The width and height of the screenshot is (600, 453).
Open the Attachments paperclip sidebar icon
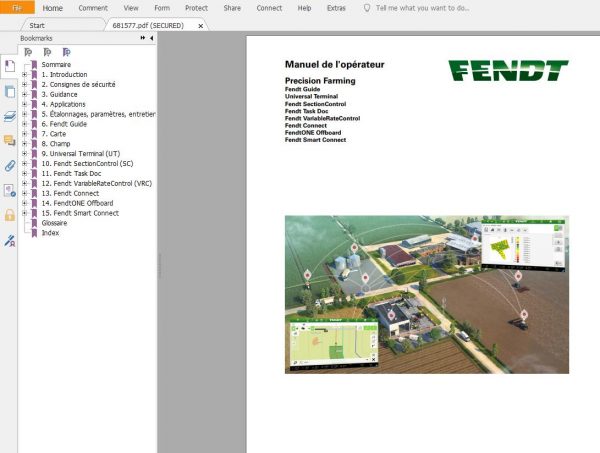pos(10,166)
